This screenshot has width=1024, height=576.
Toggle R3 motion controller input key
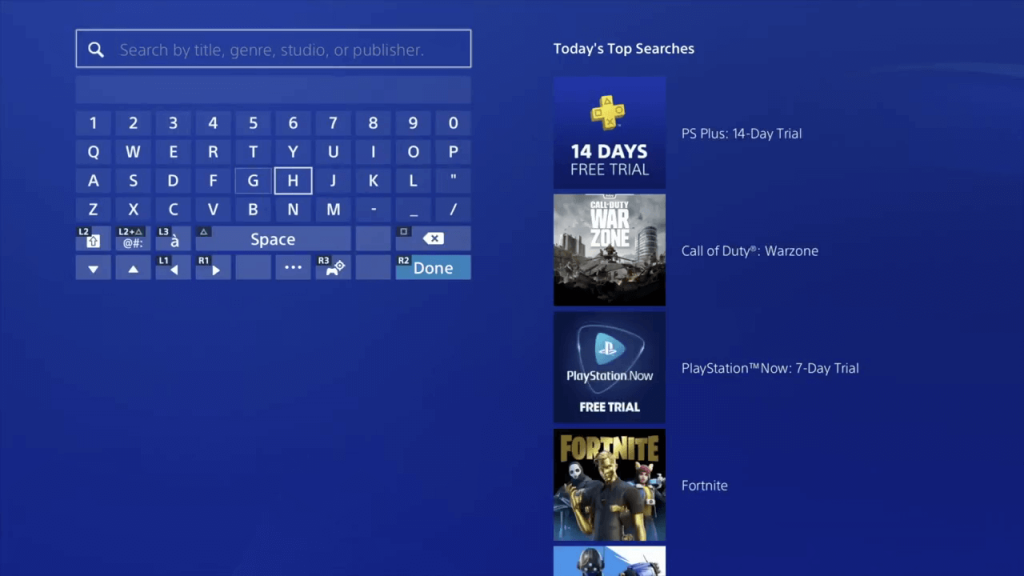click(333, 267)
